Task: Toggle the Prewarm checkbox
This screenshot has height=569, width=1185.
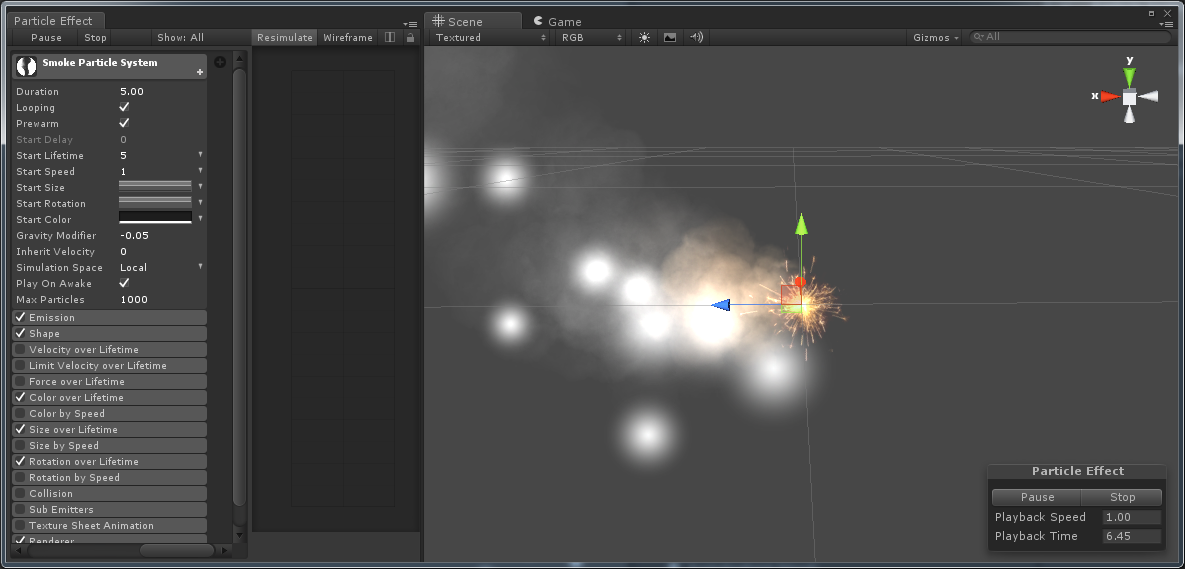Action: [125, 123]
